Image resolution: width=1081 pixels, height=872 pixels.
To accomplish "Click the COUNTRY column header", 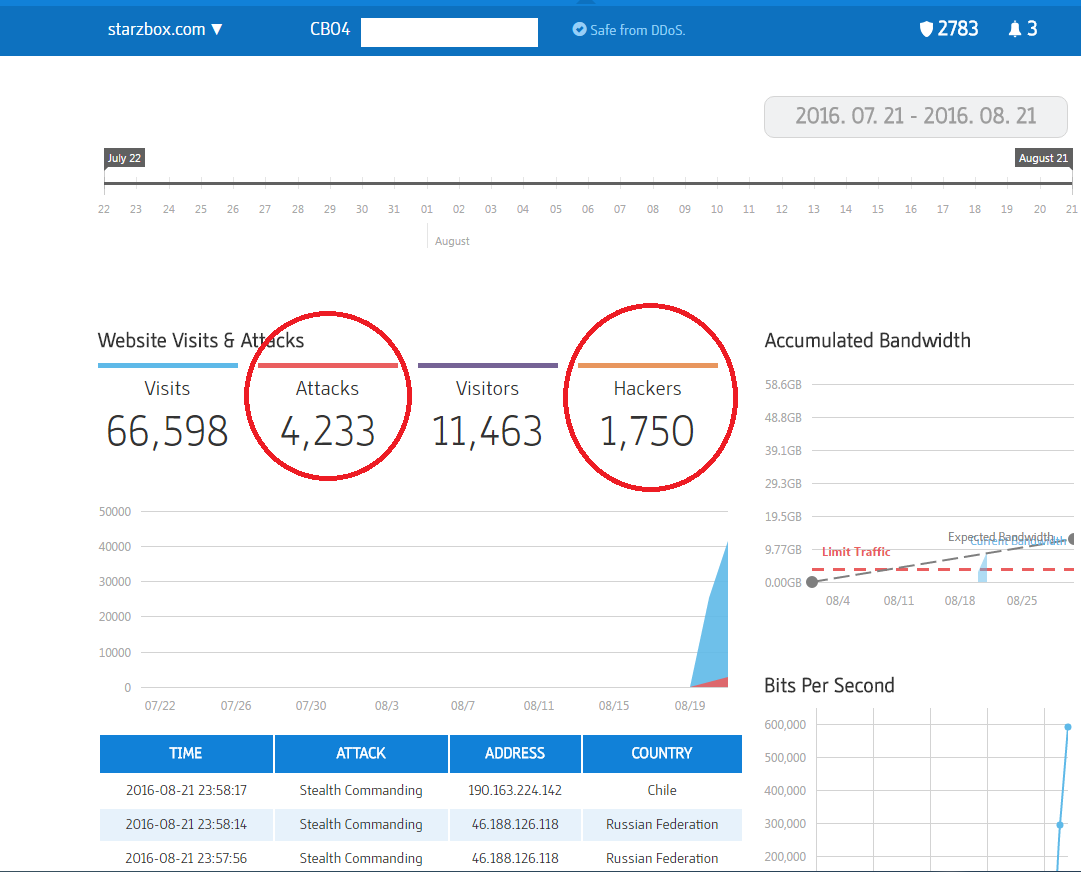I will 662,753.
